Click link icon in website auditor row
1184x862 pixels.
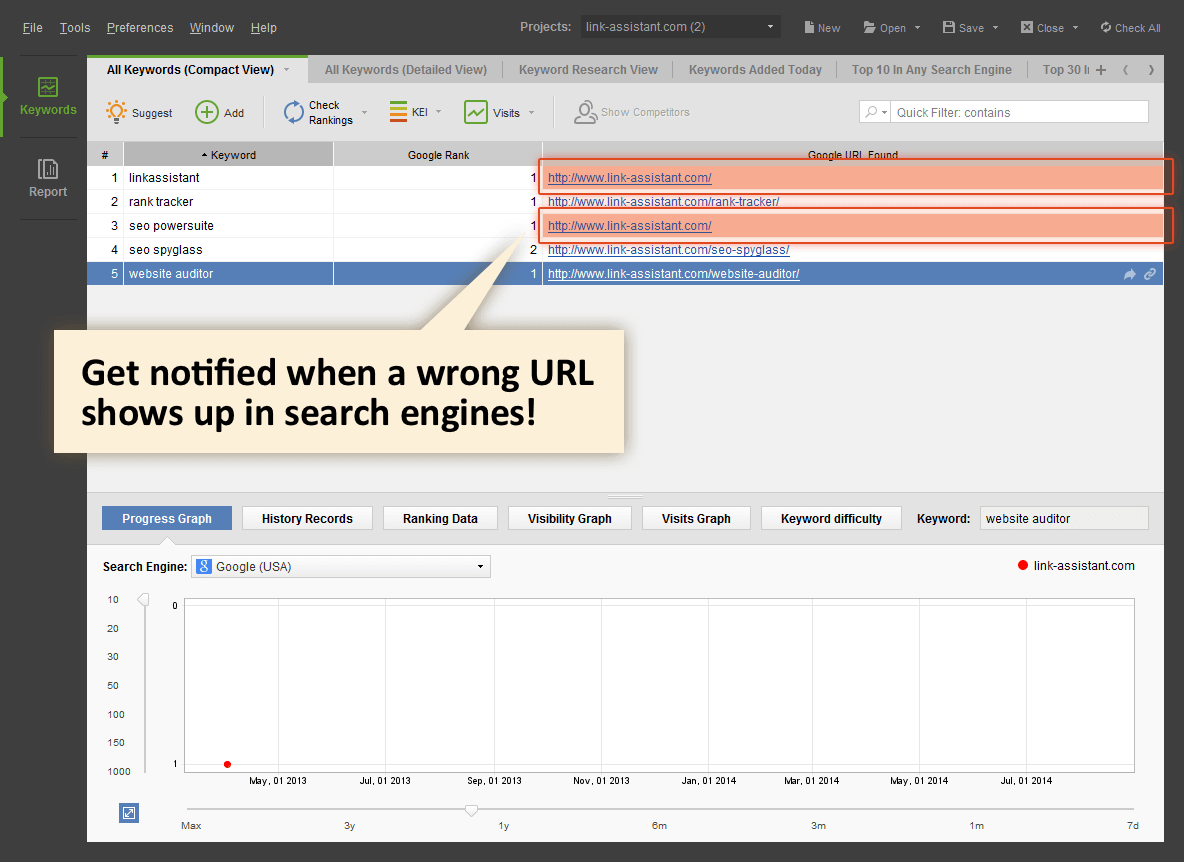[1149, 274]
